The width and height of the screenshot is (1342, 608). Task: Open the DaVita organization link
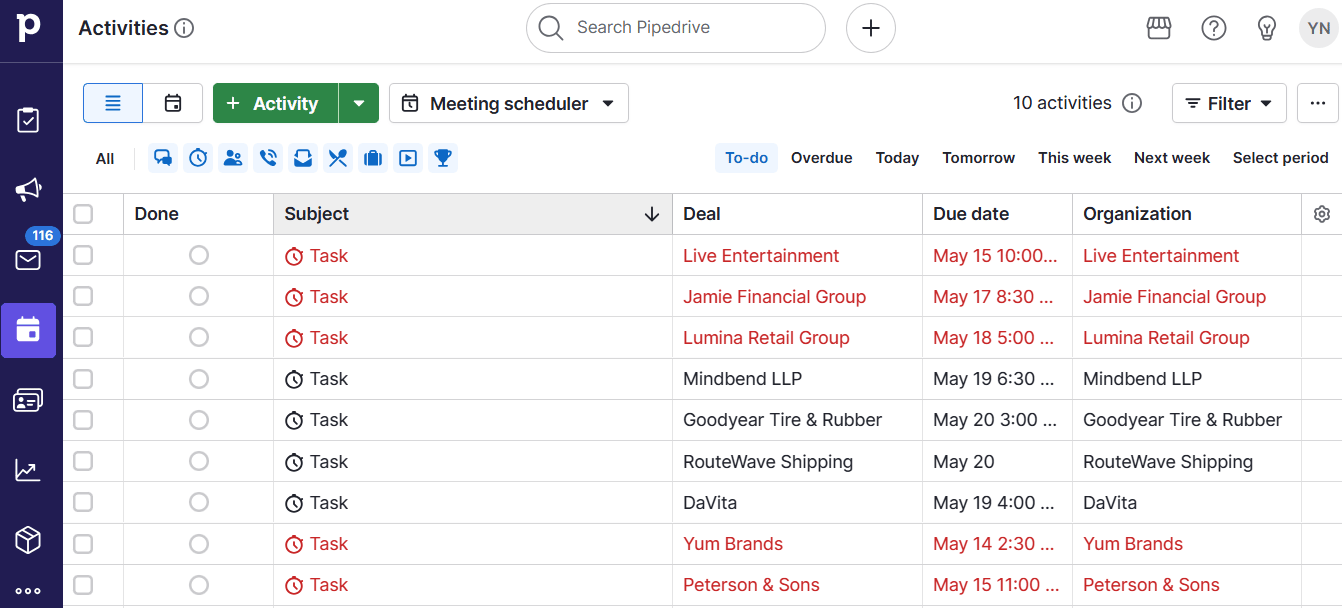(x=1110, y=503)
